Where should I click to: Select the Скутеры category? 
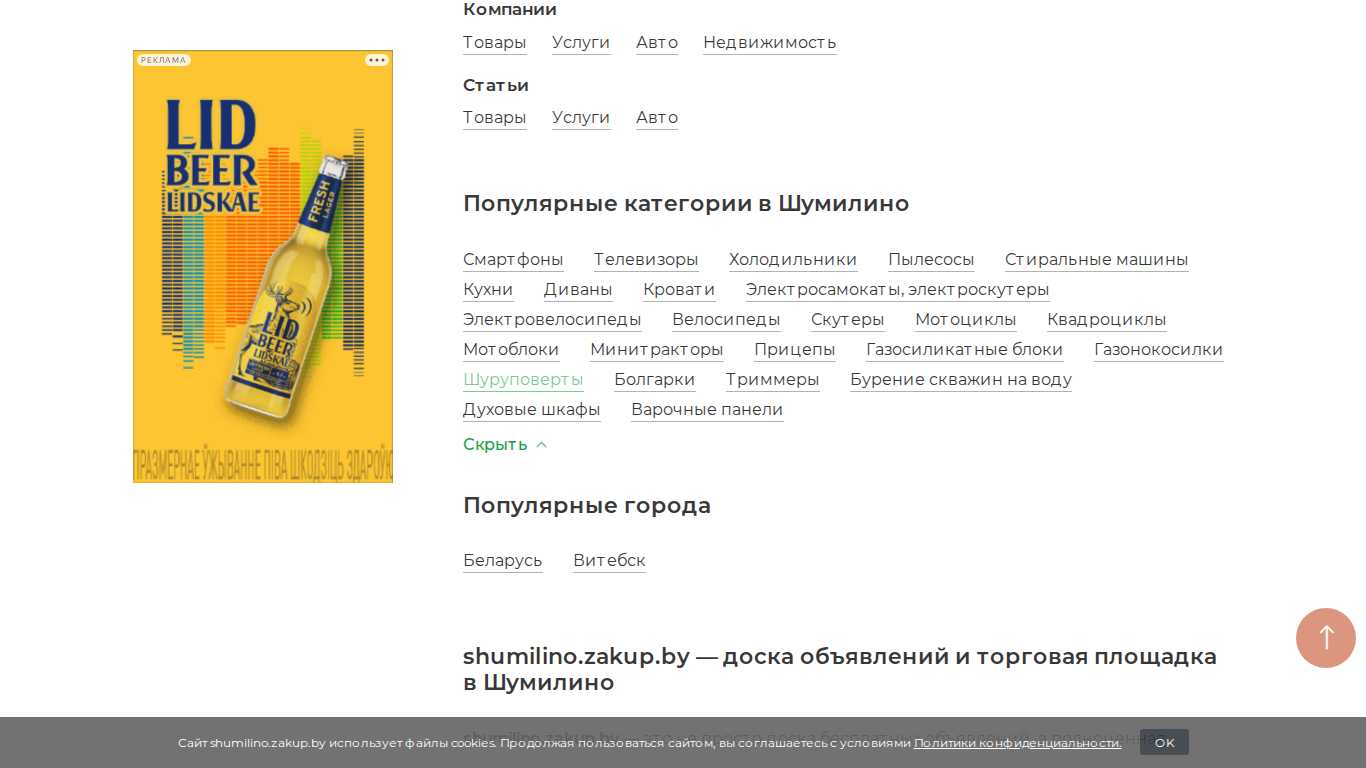(848, 320)
